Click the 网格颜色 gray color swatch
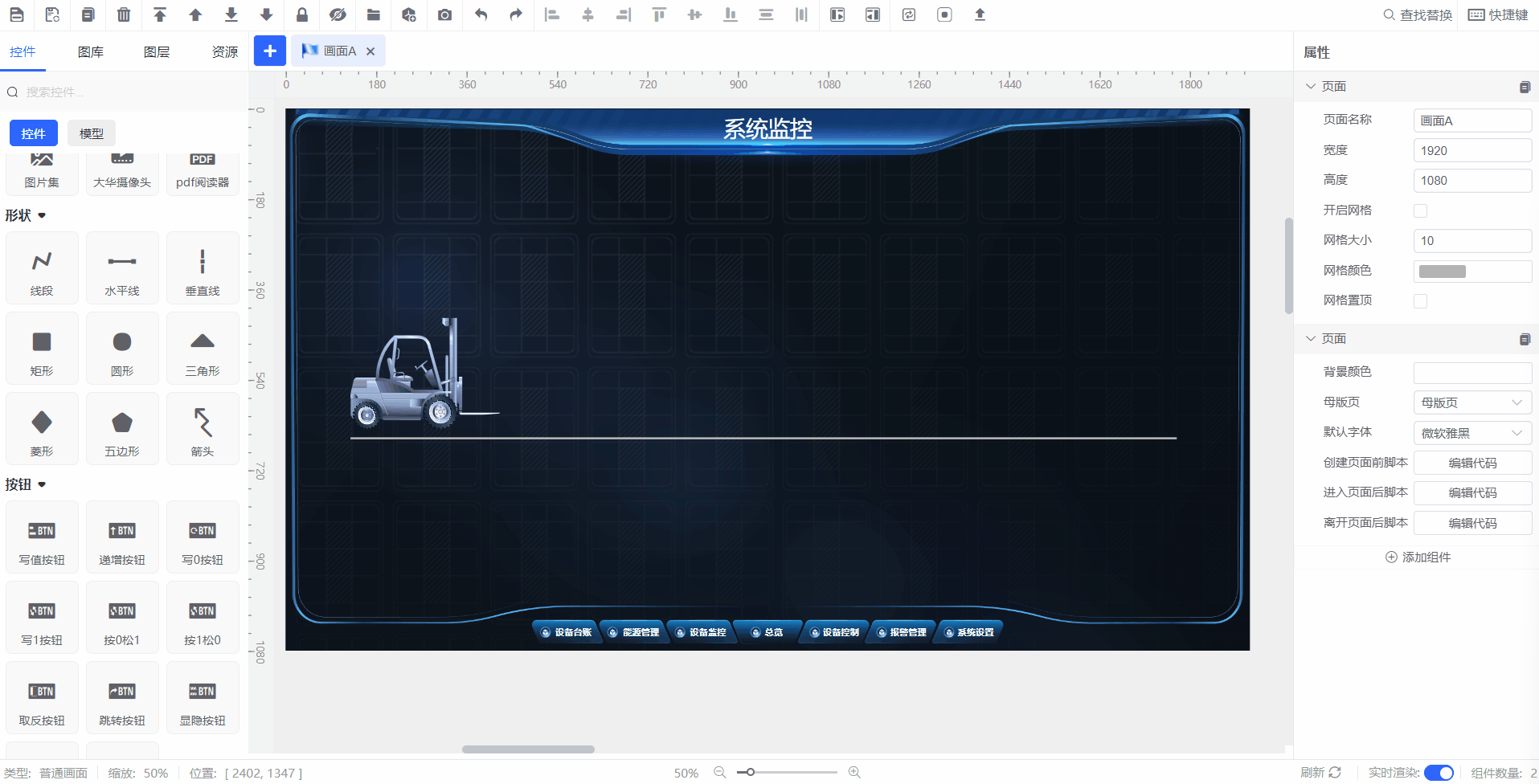The width and height of the screenshot is (1539, 784). coord(1443,272)
